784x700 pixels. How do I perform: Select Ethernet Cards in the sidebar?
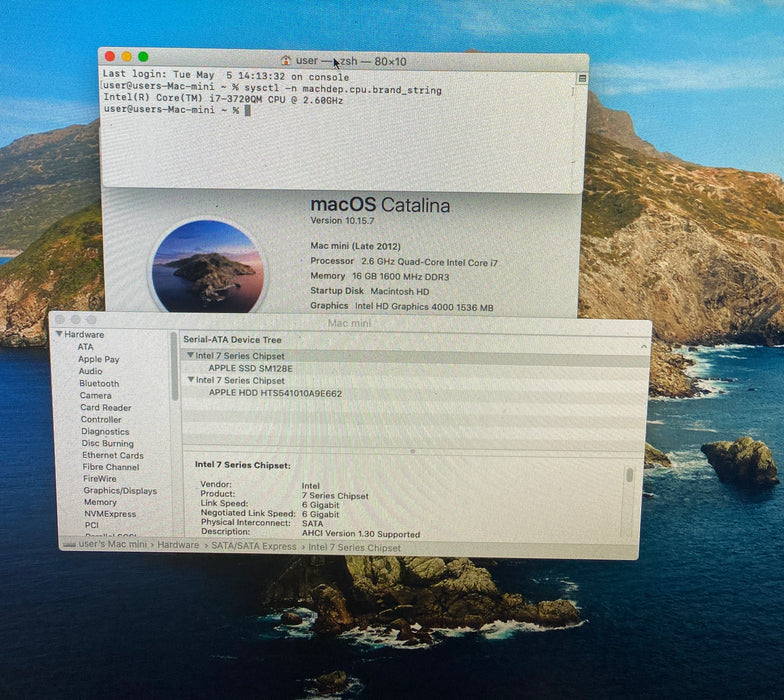[112, 456]
